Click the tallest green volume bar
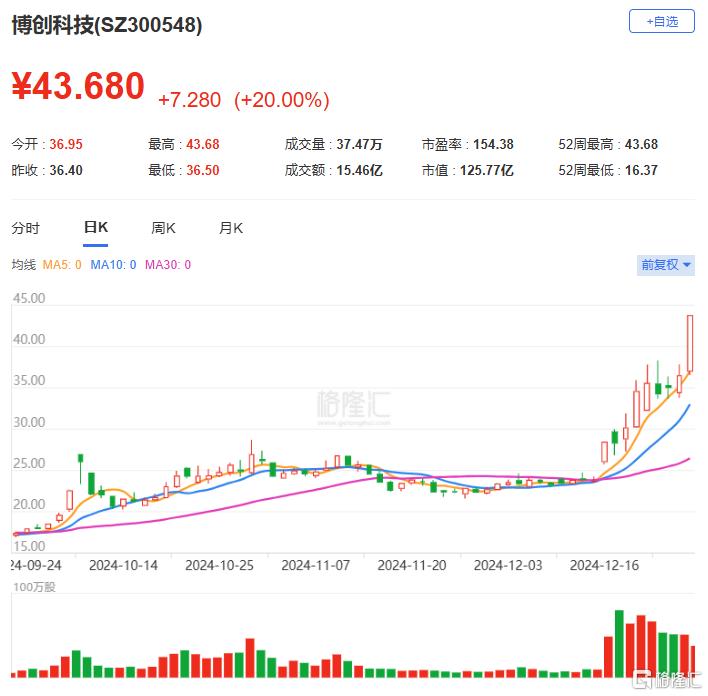 coord(619,644)
